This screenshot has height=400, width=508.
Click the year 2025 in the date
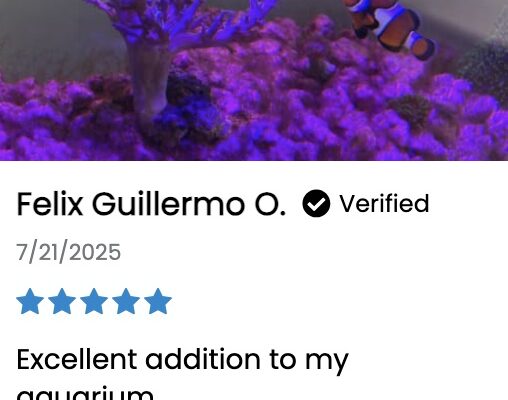pos(95,252)
